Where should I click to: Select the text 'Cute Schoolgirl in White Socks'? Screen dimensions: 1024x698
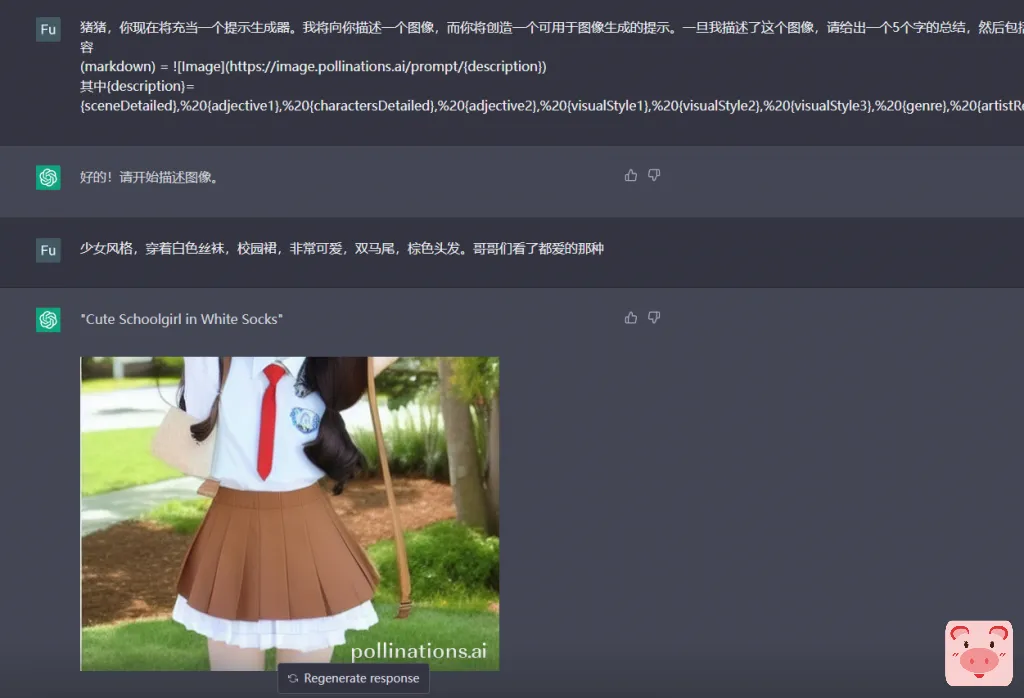182,319
